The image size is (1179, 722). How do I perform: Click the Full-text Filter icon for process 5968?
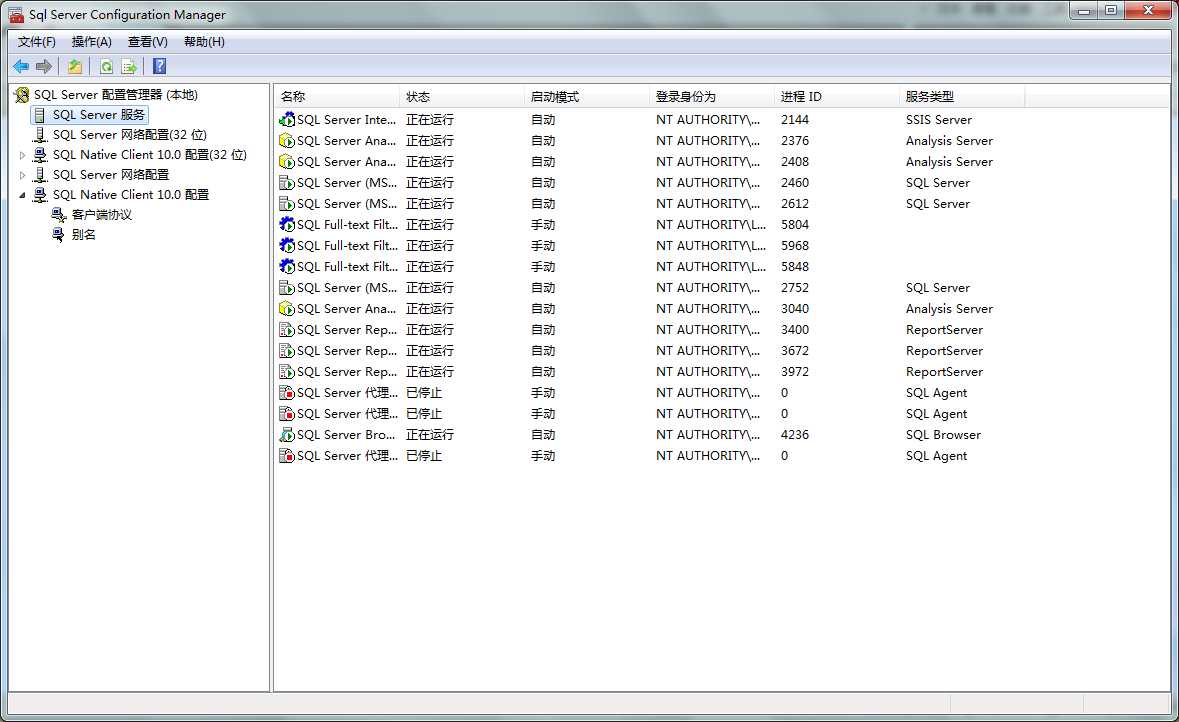[x=286, y=246]
